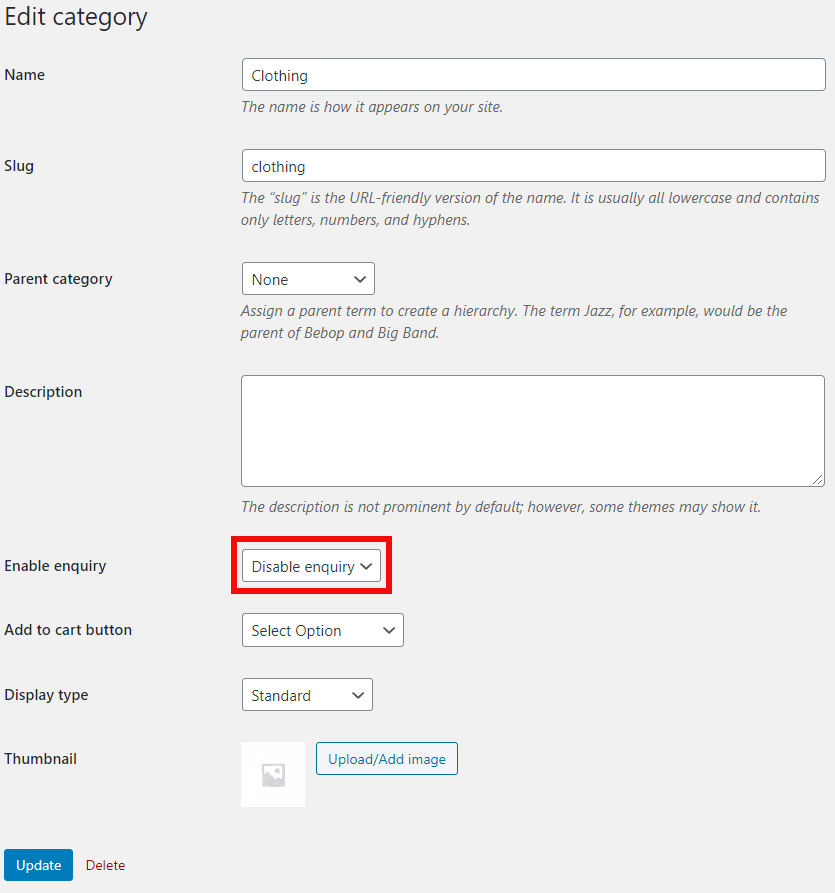The height and width of the screenshot is (893, 835).
Task: Focus the Name input field
Action: coord(533,75)
